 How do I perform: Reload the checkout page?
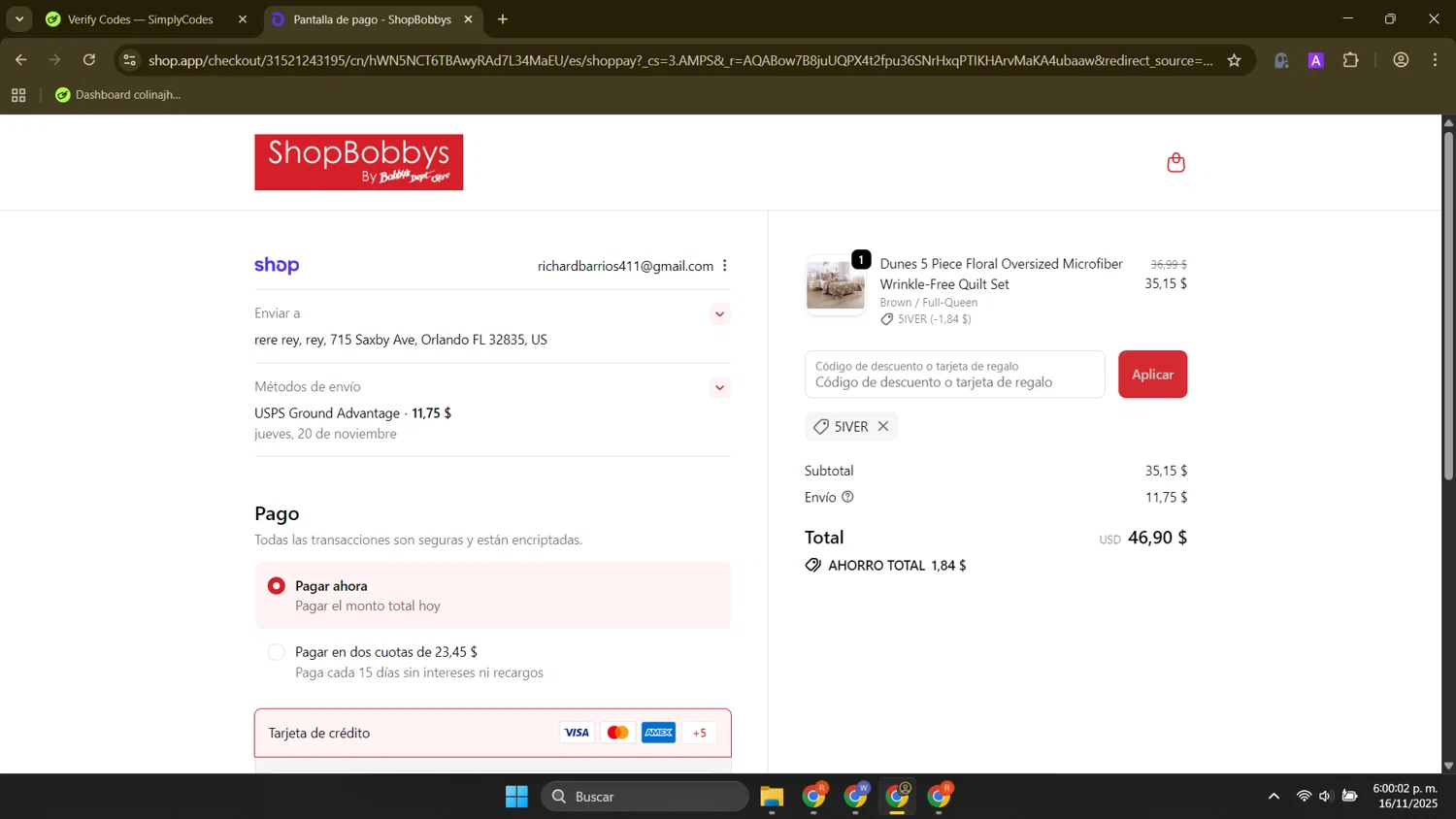pos(89,60)
